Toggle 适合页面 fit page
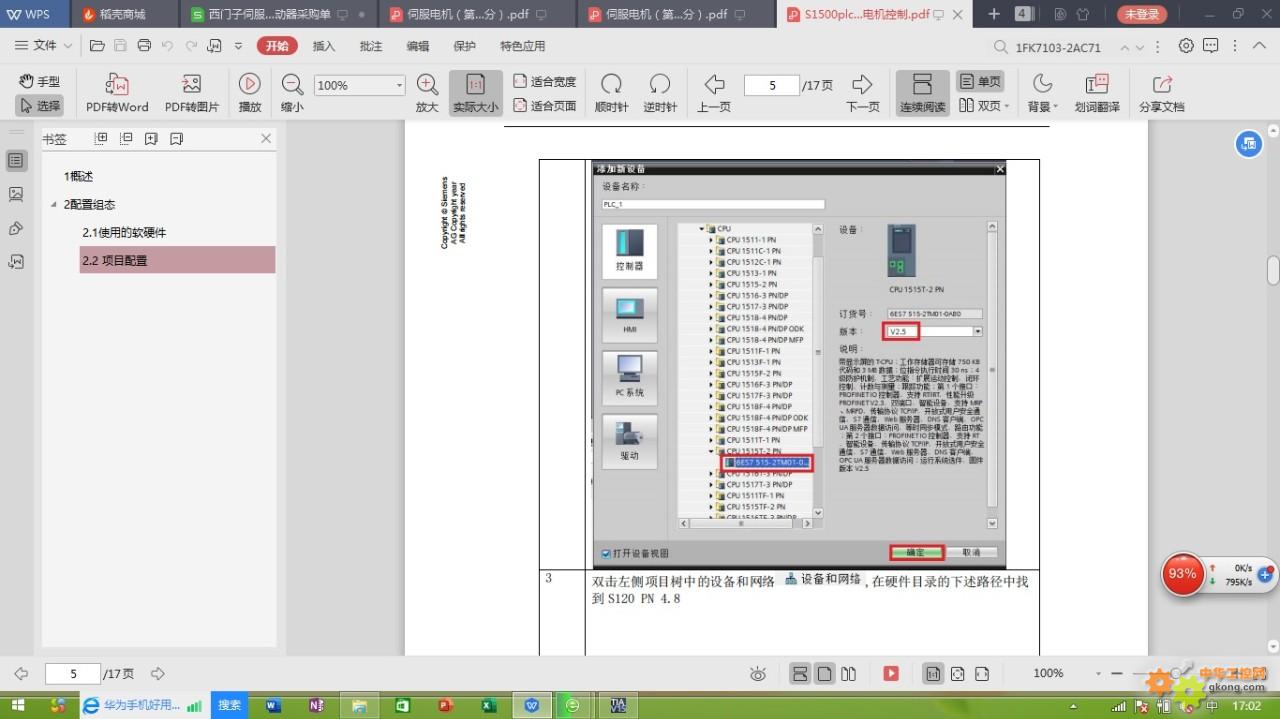The height and width of the screenshot is (719, 1280). click(x=545, y=106)
